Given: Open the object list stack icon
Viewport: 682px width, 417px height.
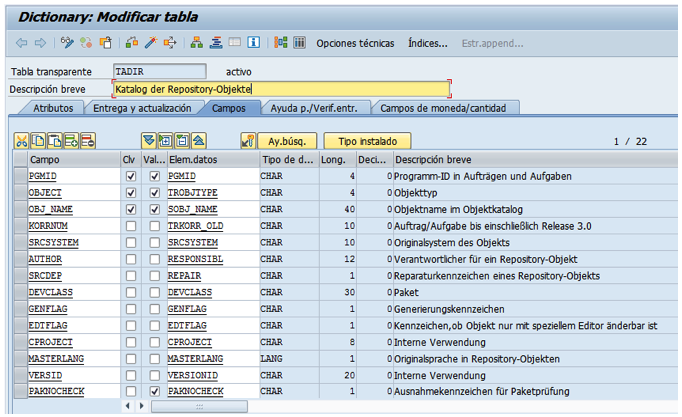Looking at the screenshot, I should pos(216,43).
